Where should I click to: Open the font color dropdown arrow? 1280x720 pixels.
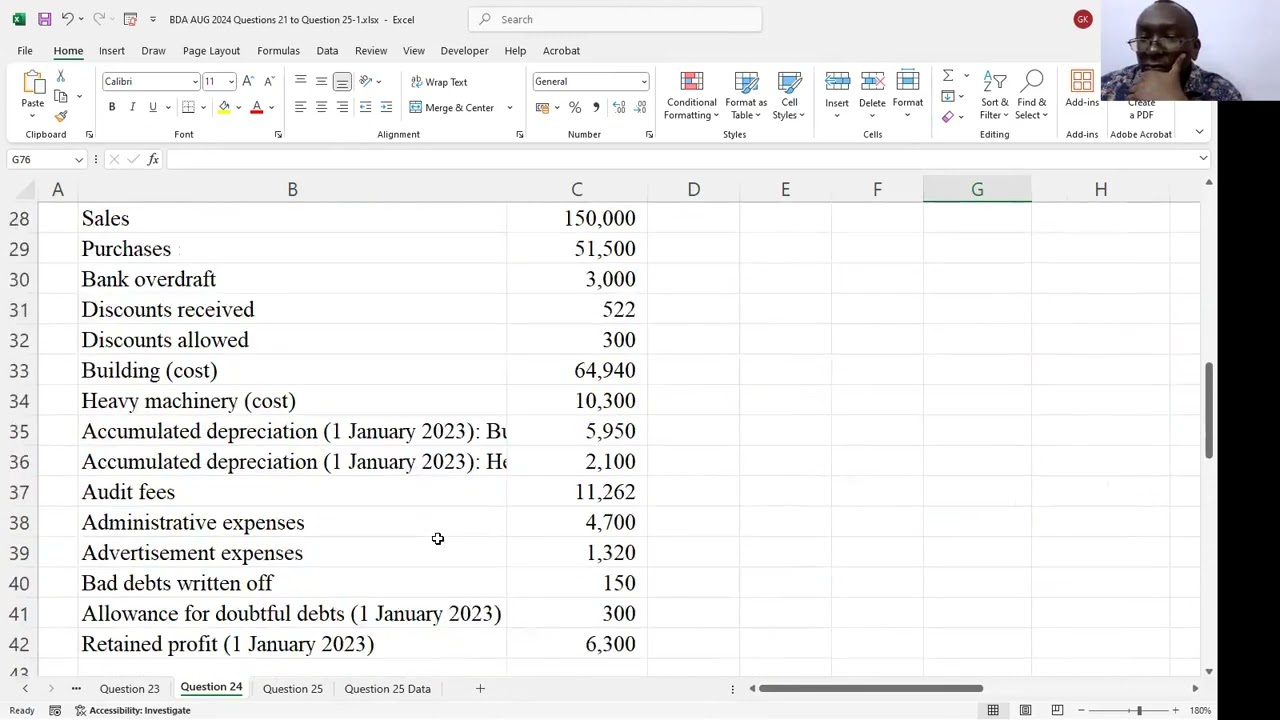coord(271,108)
